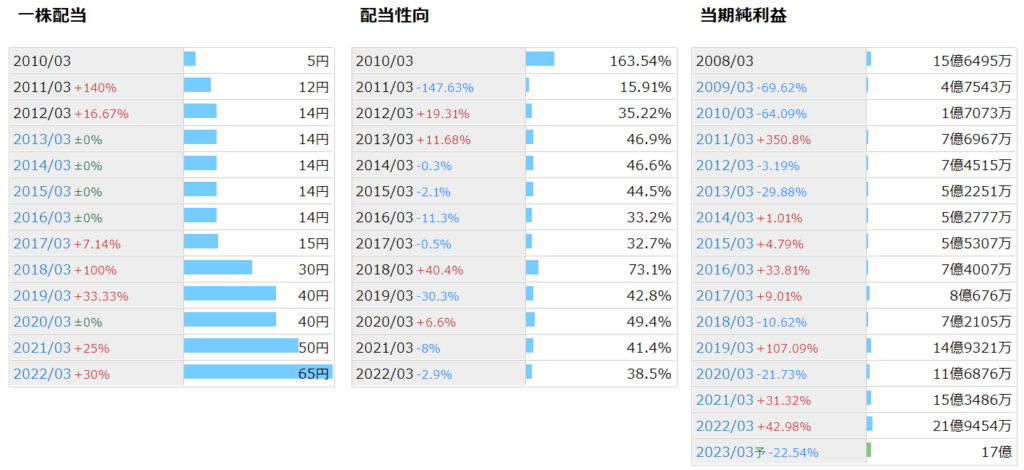Click the 一株配当 heading

[52, 16]
